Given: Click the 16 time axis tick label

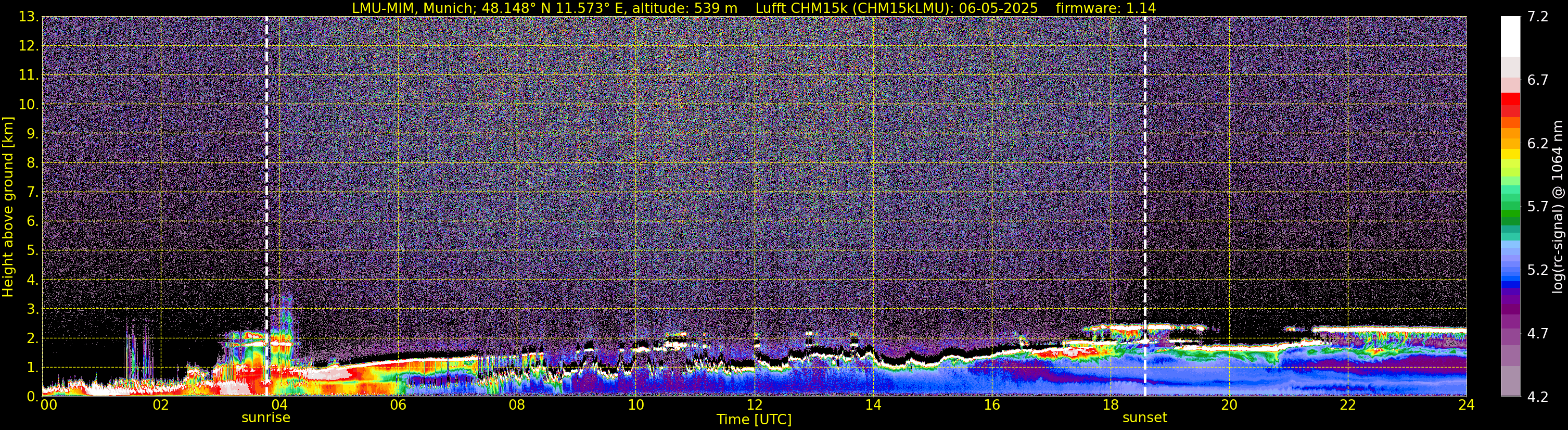Looking at the screenshot, I should pos(991,405).
